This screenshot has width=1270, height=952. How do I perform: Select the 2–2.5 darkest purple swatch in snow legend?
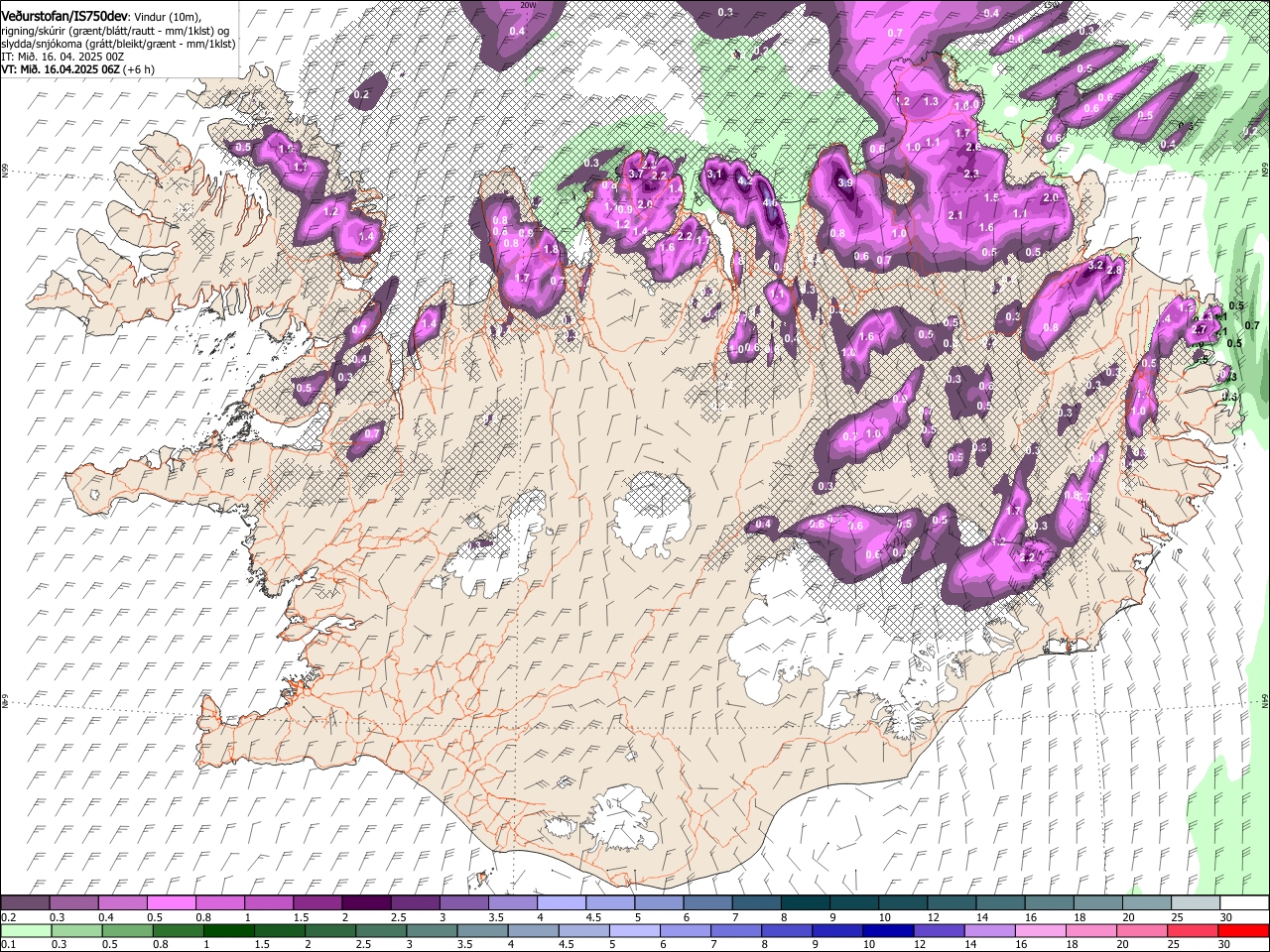pos(366,903)
